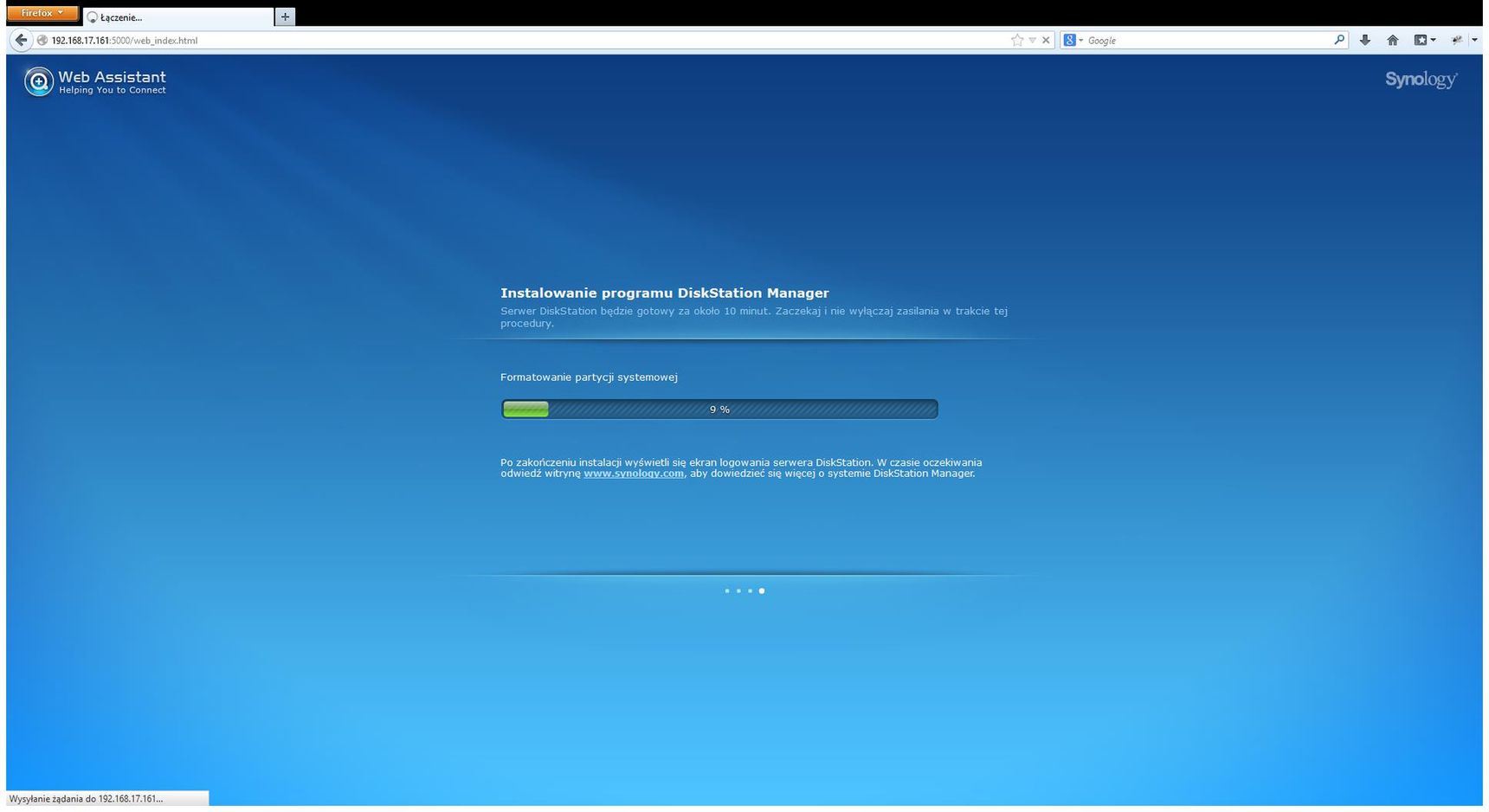Open the URL history dropdown arrow
Screen dimensions: 1489x812
point(1032,40)
